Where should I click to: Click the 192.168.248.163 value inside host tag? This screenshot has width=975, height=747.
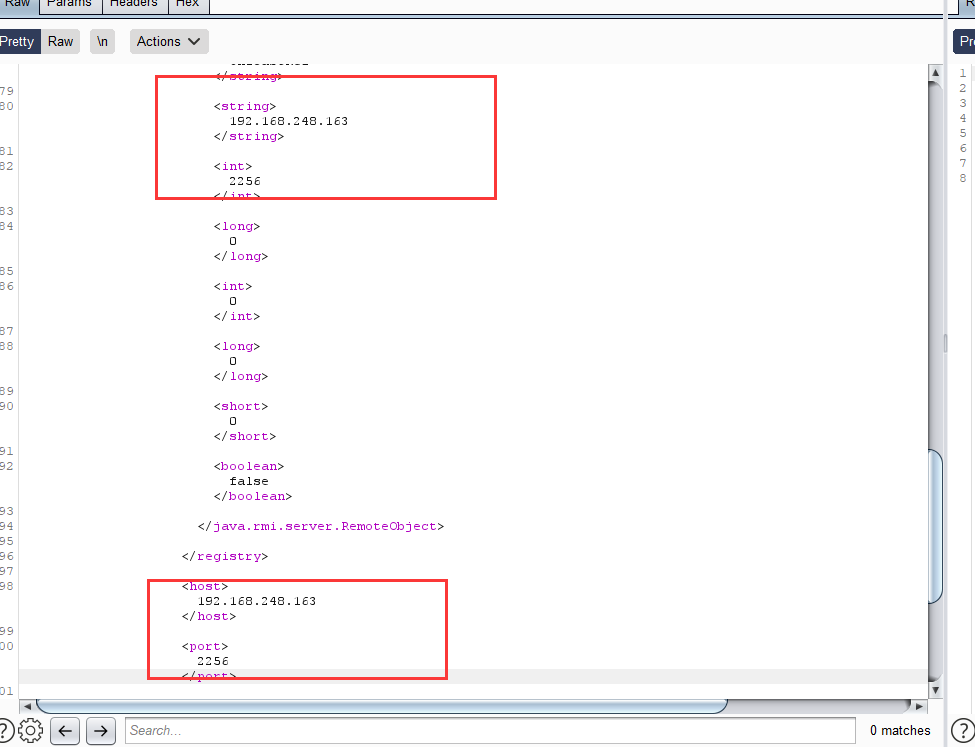[257, 601]
